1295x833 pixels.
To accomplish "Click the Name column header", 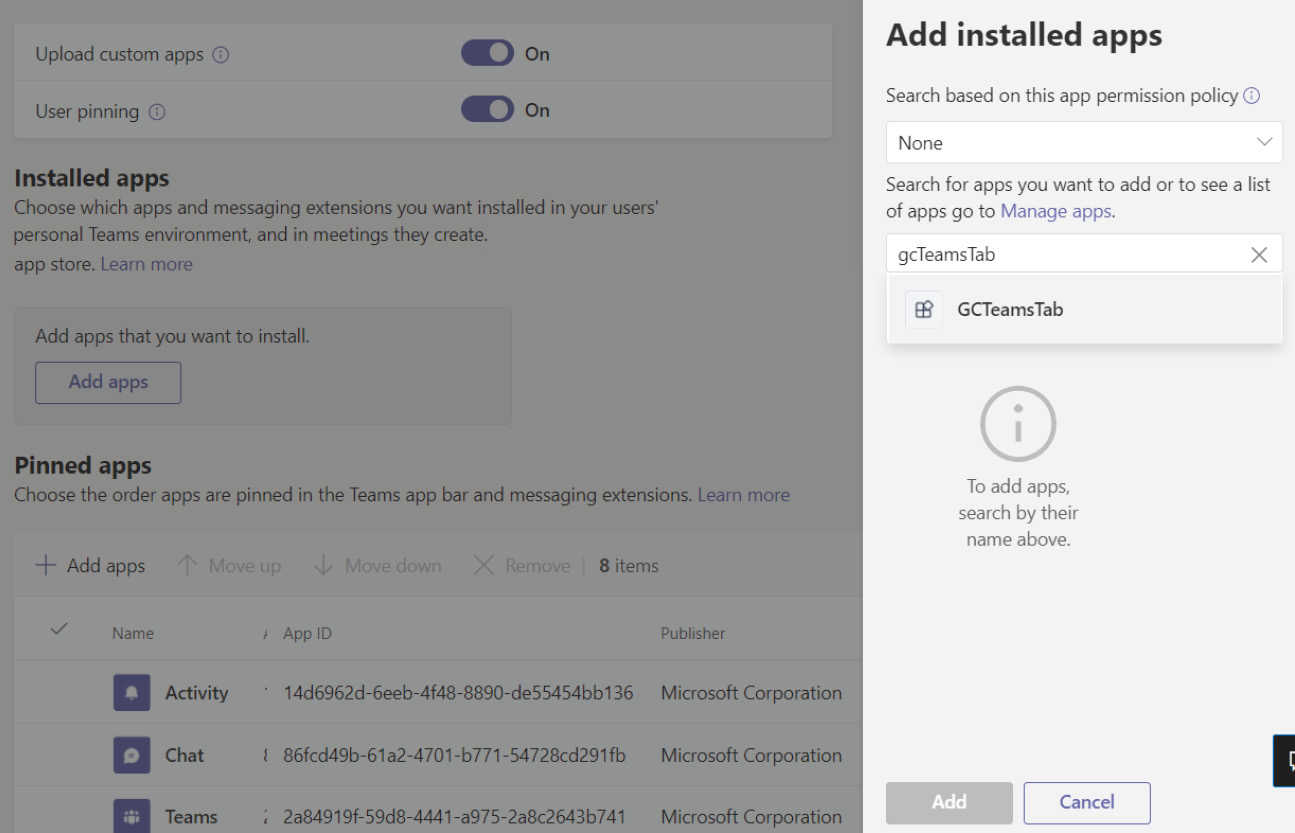I will pos(133,633).
